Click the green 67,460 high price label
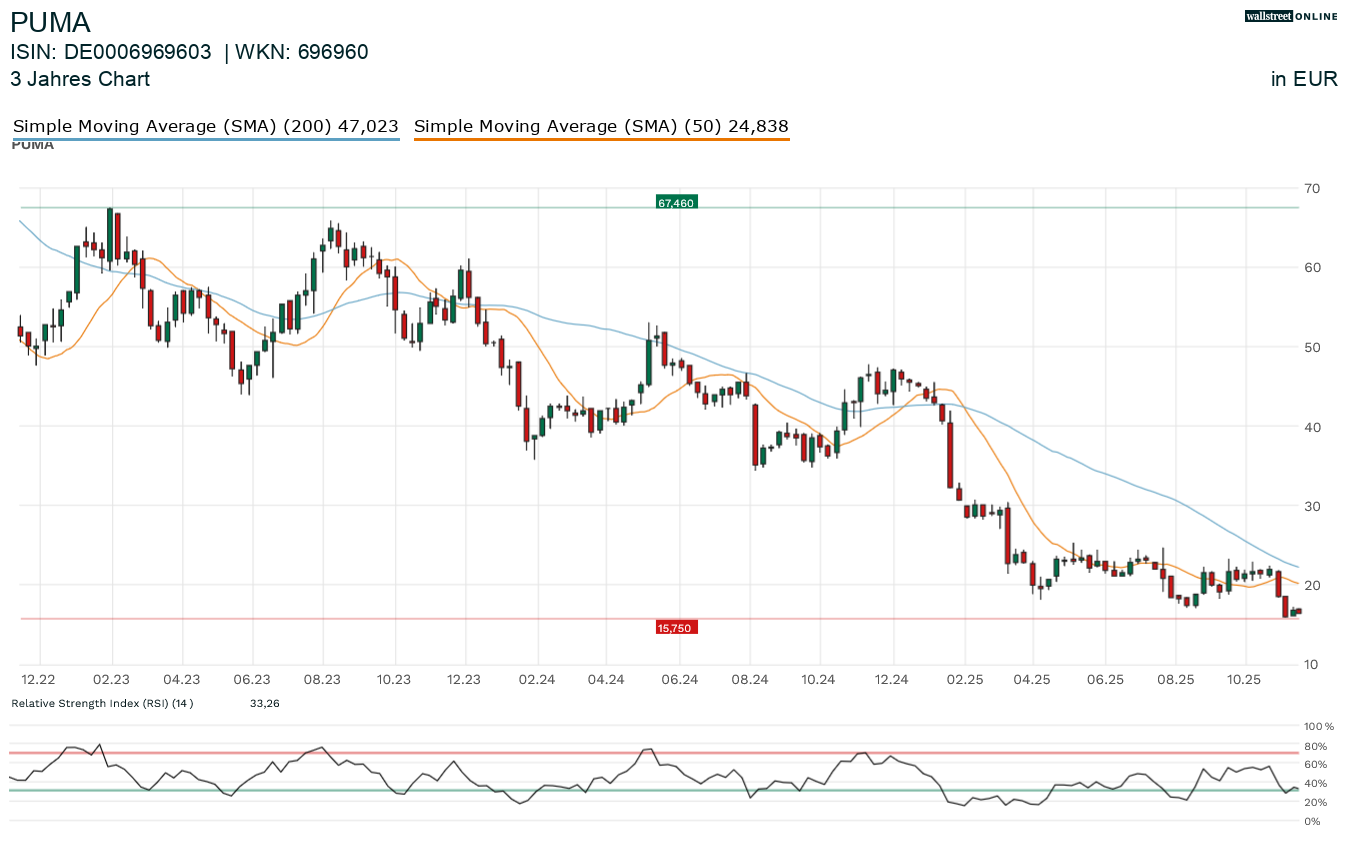 pos(675,203)
